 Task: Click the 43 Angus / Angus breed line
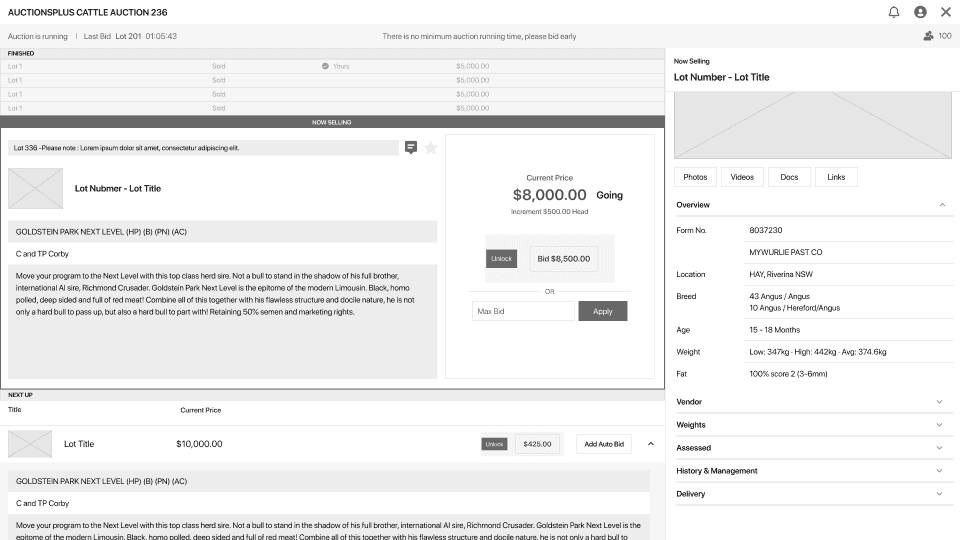coord(779,296)
